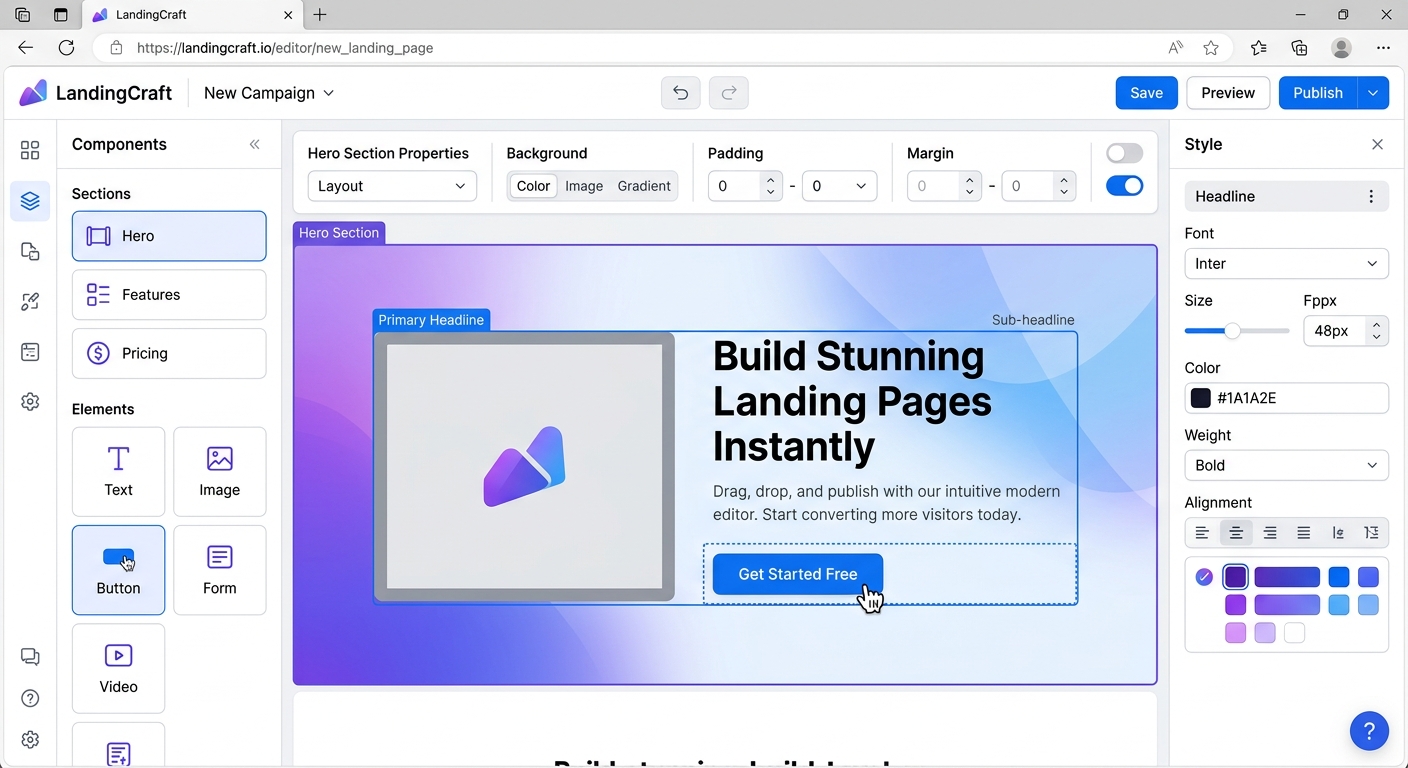Align headline text center
This screenshot has height=768, width=1408.
coord(1236,533)
